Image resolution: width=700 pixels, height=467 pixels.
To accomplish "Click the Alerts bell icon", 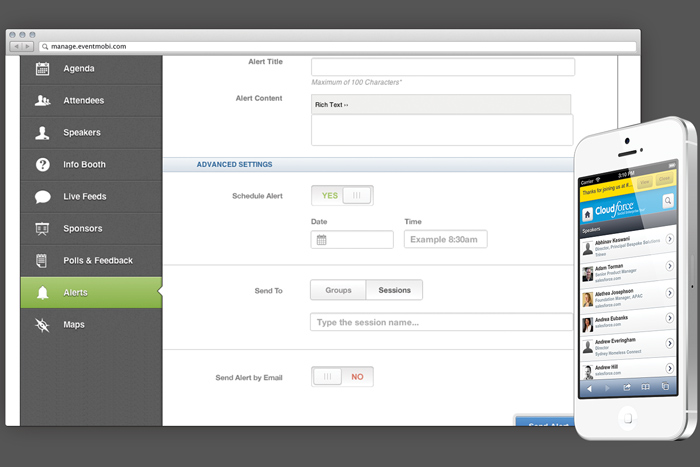I will coord(42,292).
